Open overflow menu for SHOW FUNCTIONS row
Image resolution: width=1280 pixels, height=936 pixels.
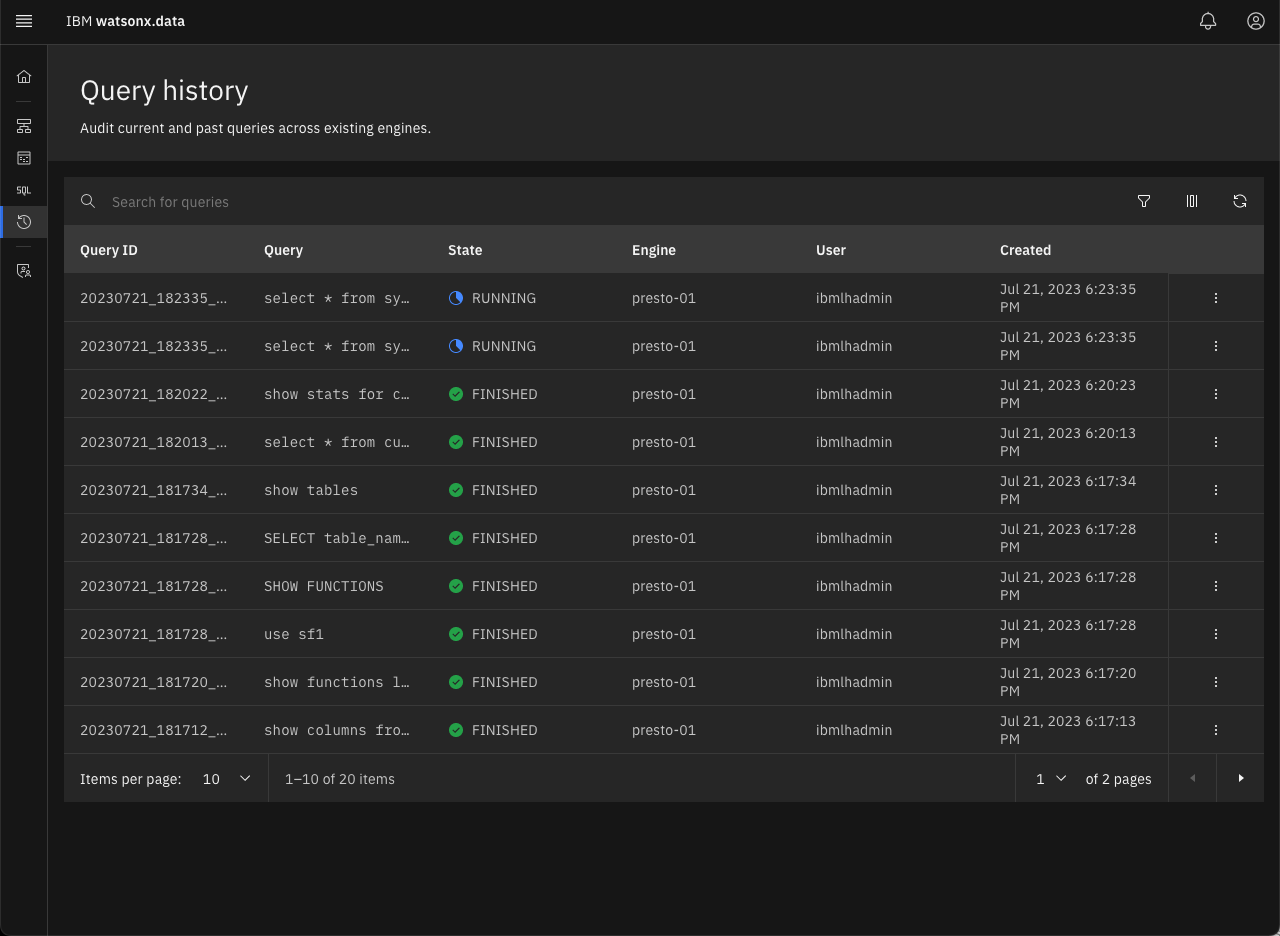point(1216,586)
